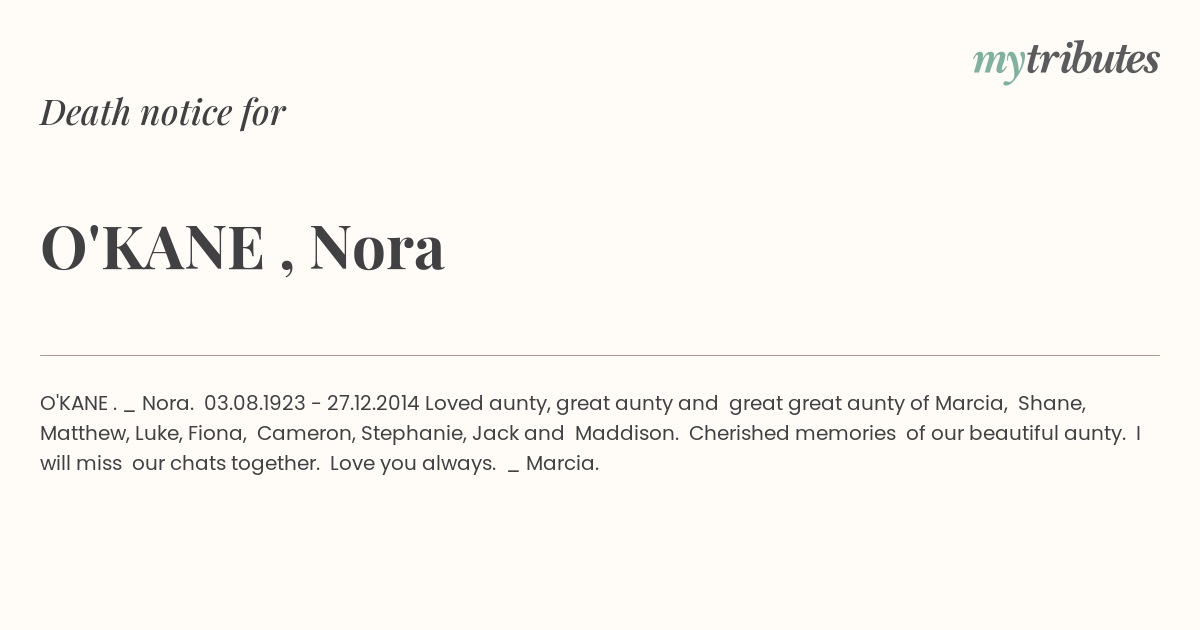Click the name "Maddison." in the notice
The image size is (1200, 630).
click(x=627, y=433)
